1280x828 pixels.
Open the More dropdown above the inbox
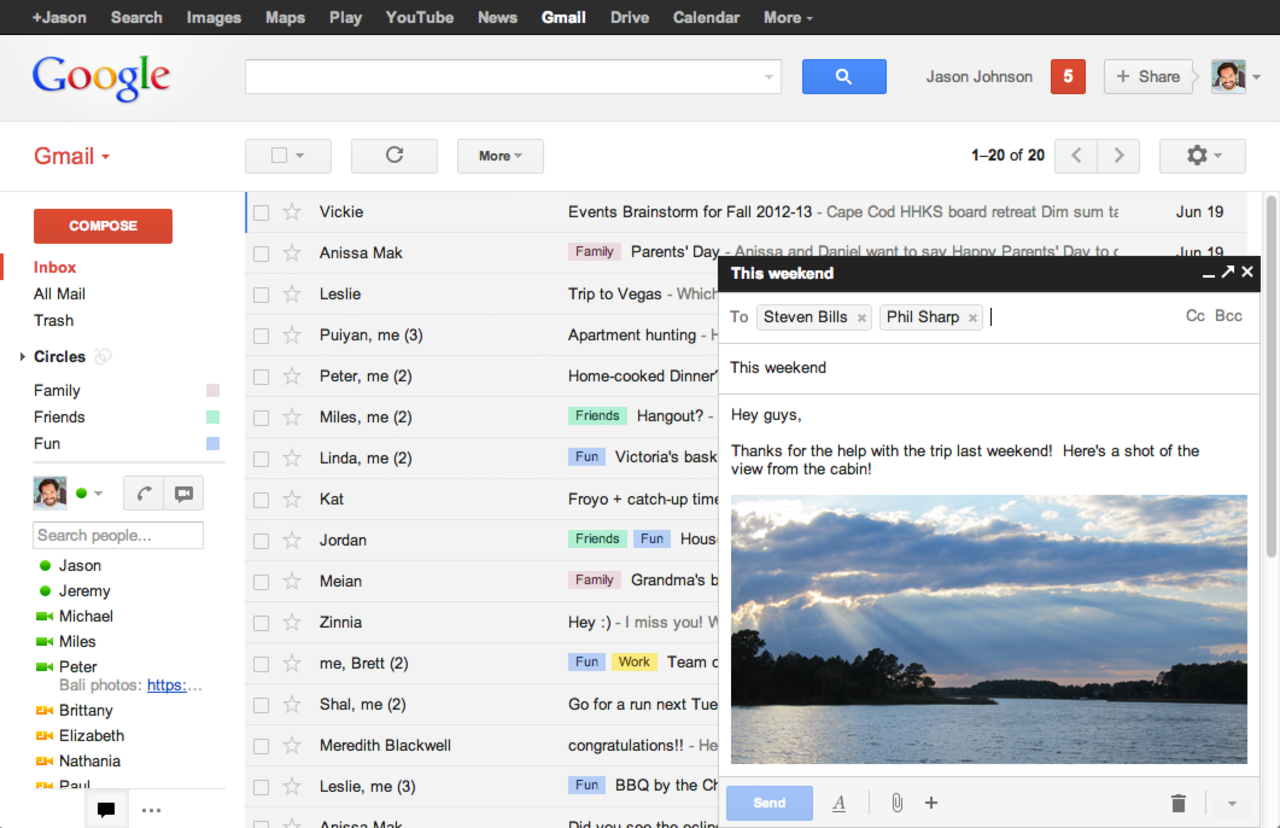click(499, 156)
